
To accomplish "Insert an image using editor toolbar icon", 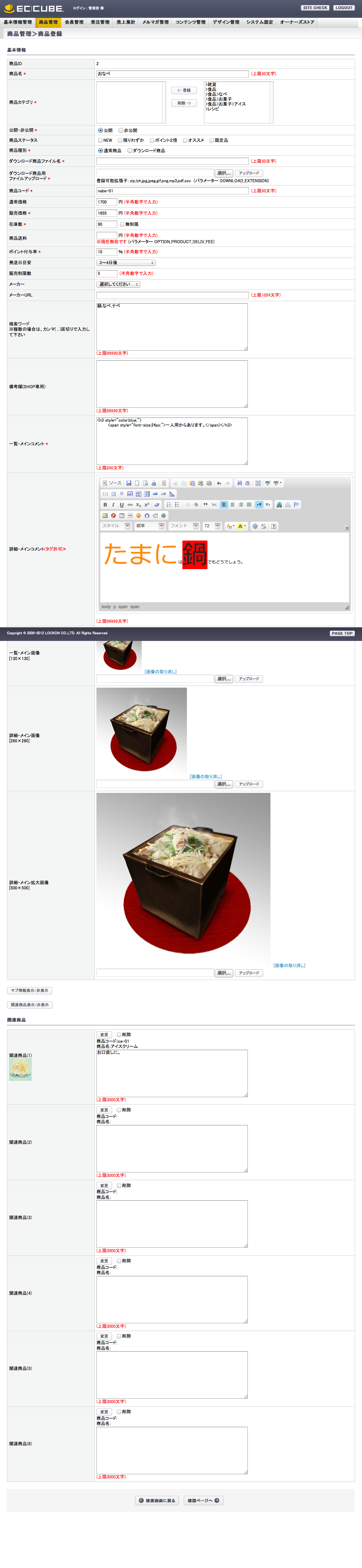I will coord(105,515).
